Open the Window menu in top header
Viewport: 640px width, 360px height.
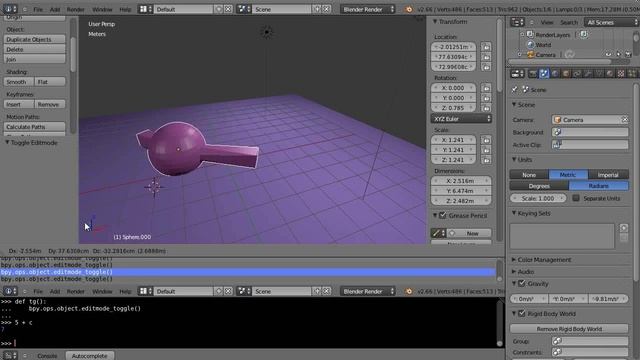102,9
